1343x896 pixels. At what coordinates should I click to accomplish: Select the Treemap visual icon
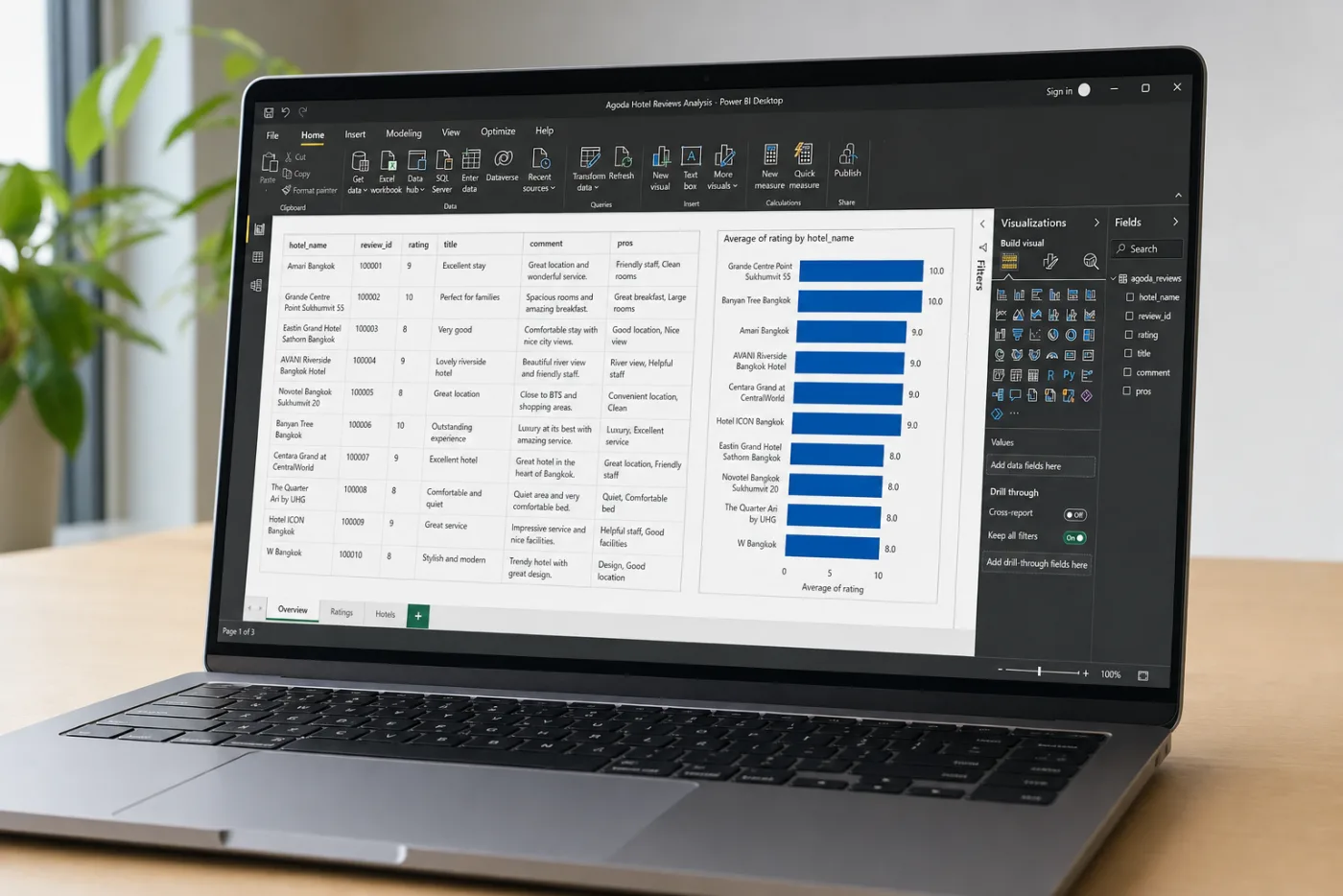click(1089, 335)
